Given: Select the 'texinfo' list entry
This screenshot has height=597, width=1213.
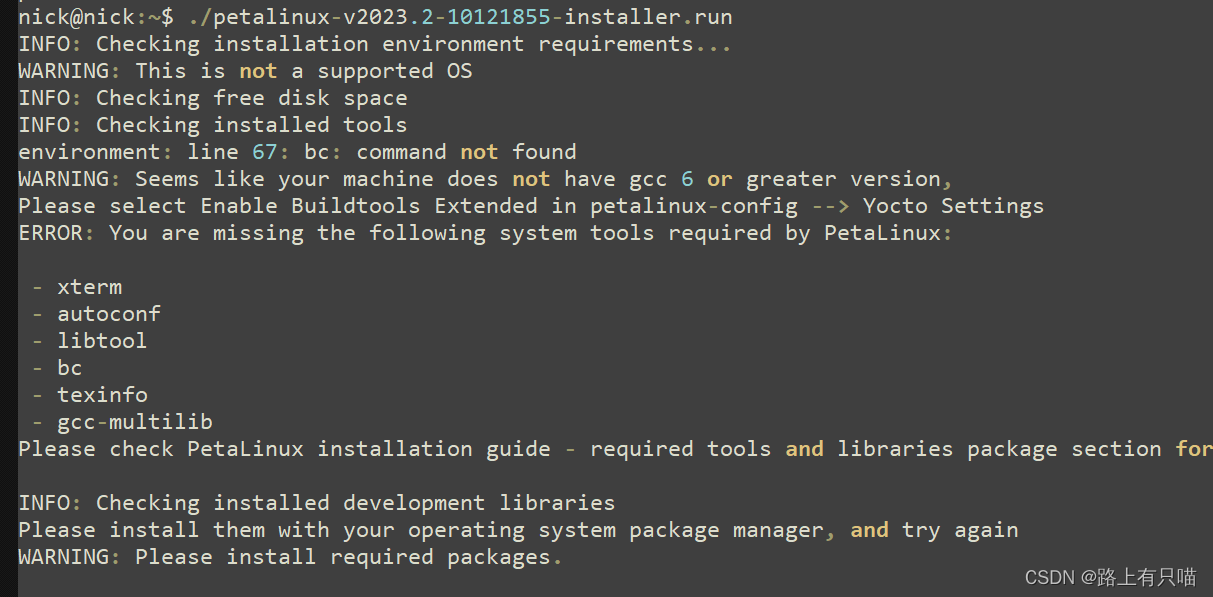Looking at the screenshot, I should tap(89, 395).
